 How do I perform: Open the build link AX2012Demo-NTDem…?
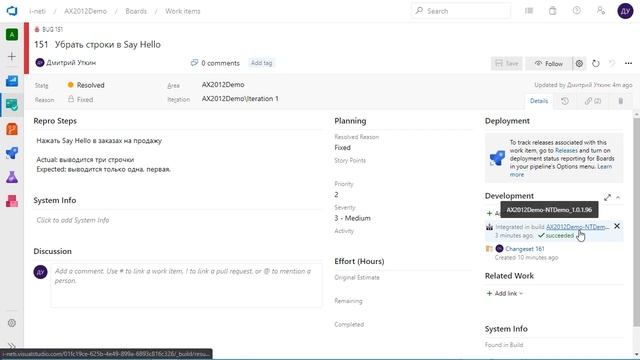(578, 227)
